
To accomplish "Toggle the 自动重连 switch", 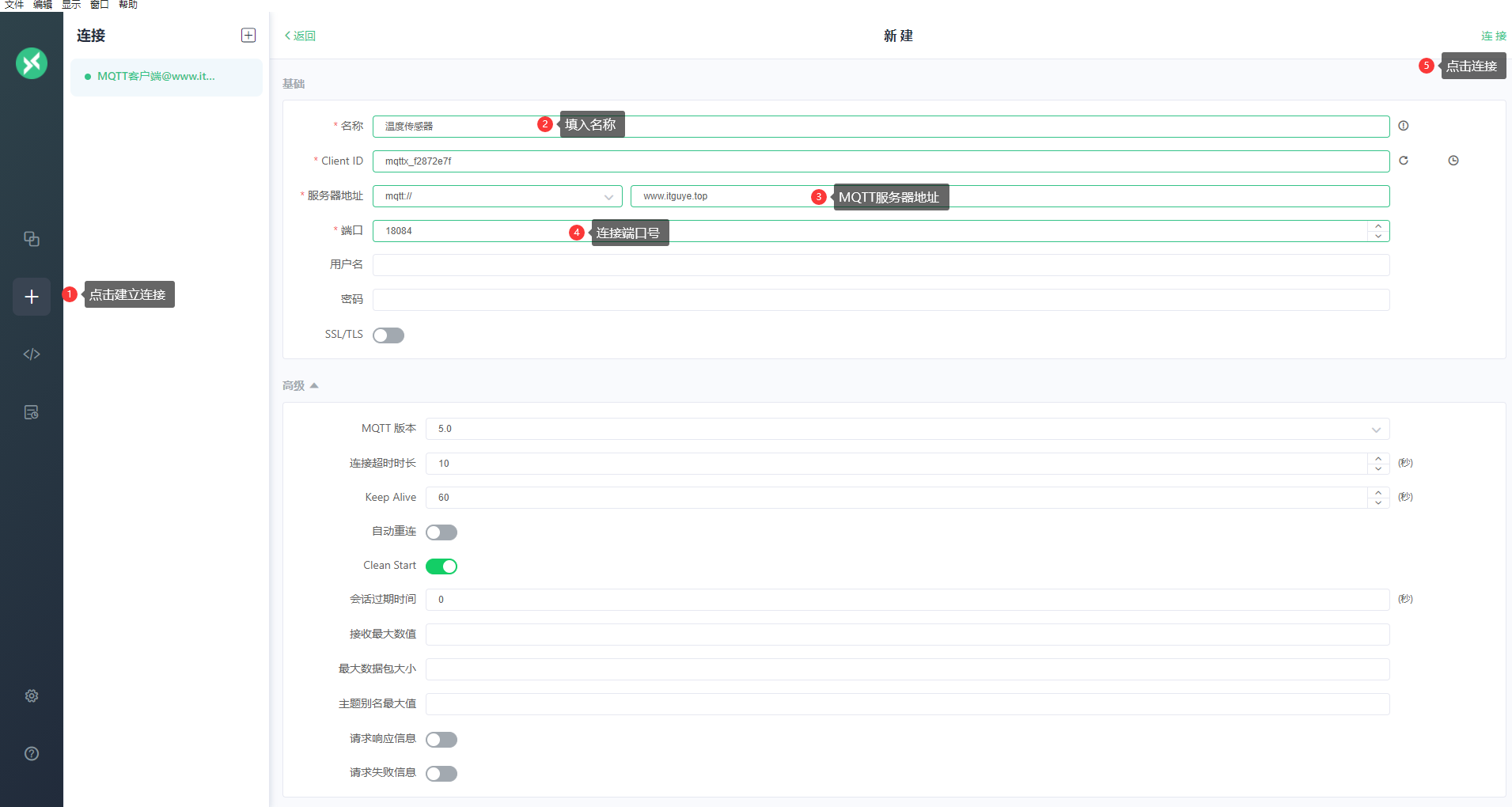I will [441, 532].
